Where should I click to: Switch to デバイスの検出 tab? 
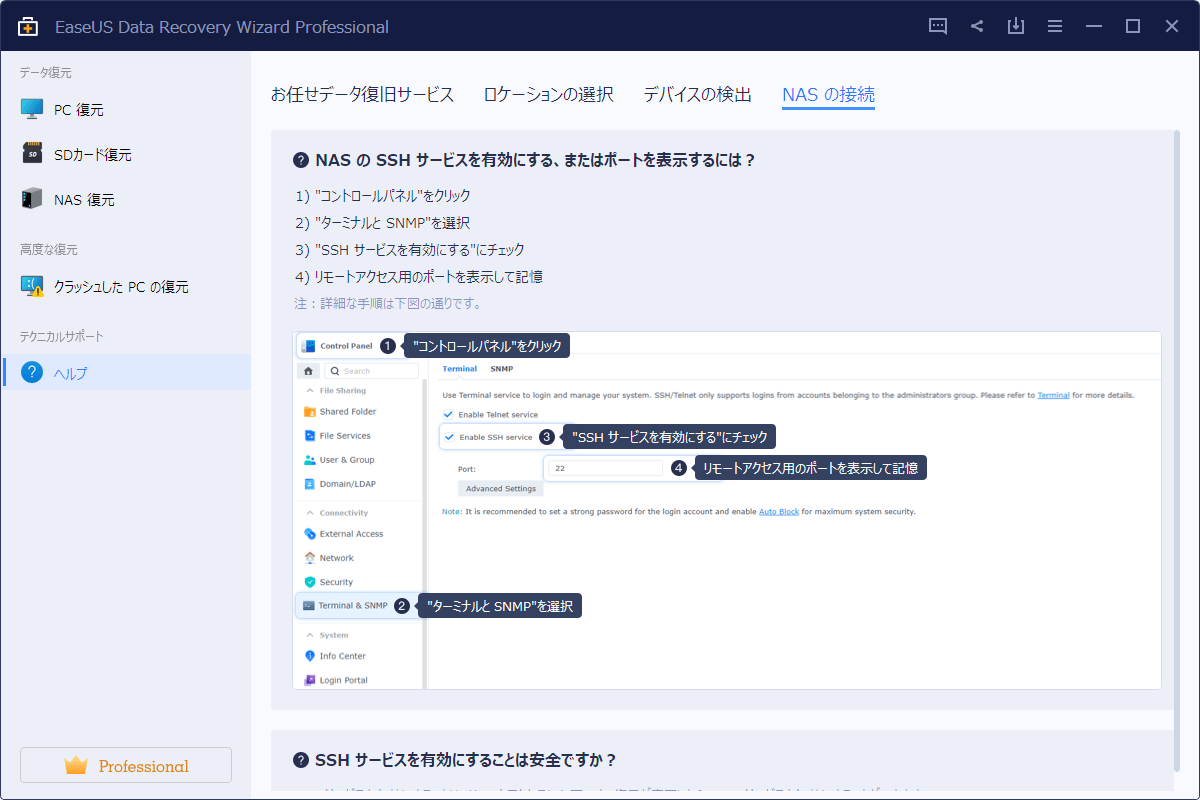tap(697, 95)
